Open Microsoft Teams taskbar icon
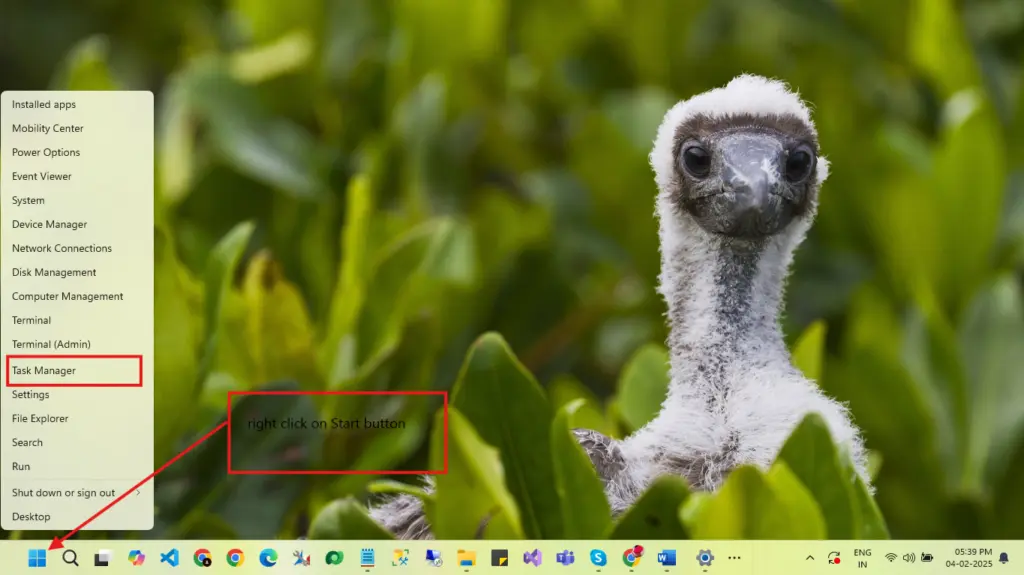1024x575 pixels. pyautogui.click(x=565, y=557)
